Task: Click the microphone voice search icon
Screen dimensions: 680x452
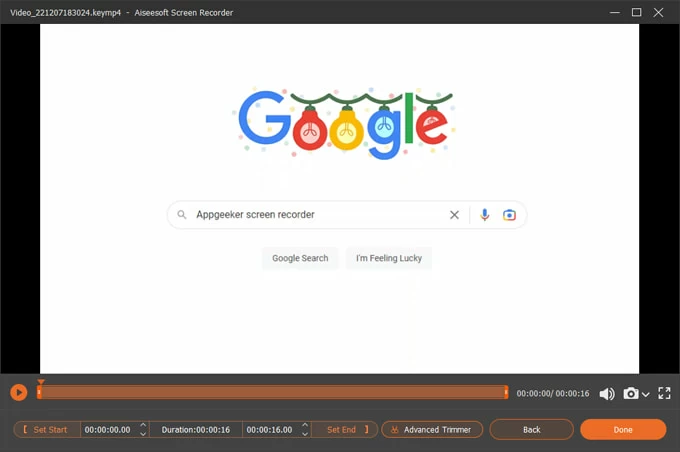Action: pyautogui.click(x=484, y=215)
